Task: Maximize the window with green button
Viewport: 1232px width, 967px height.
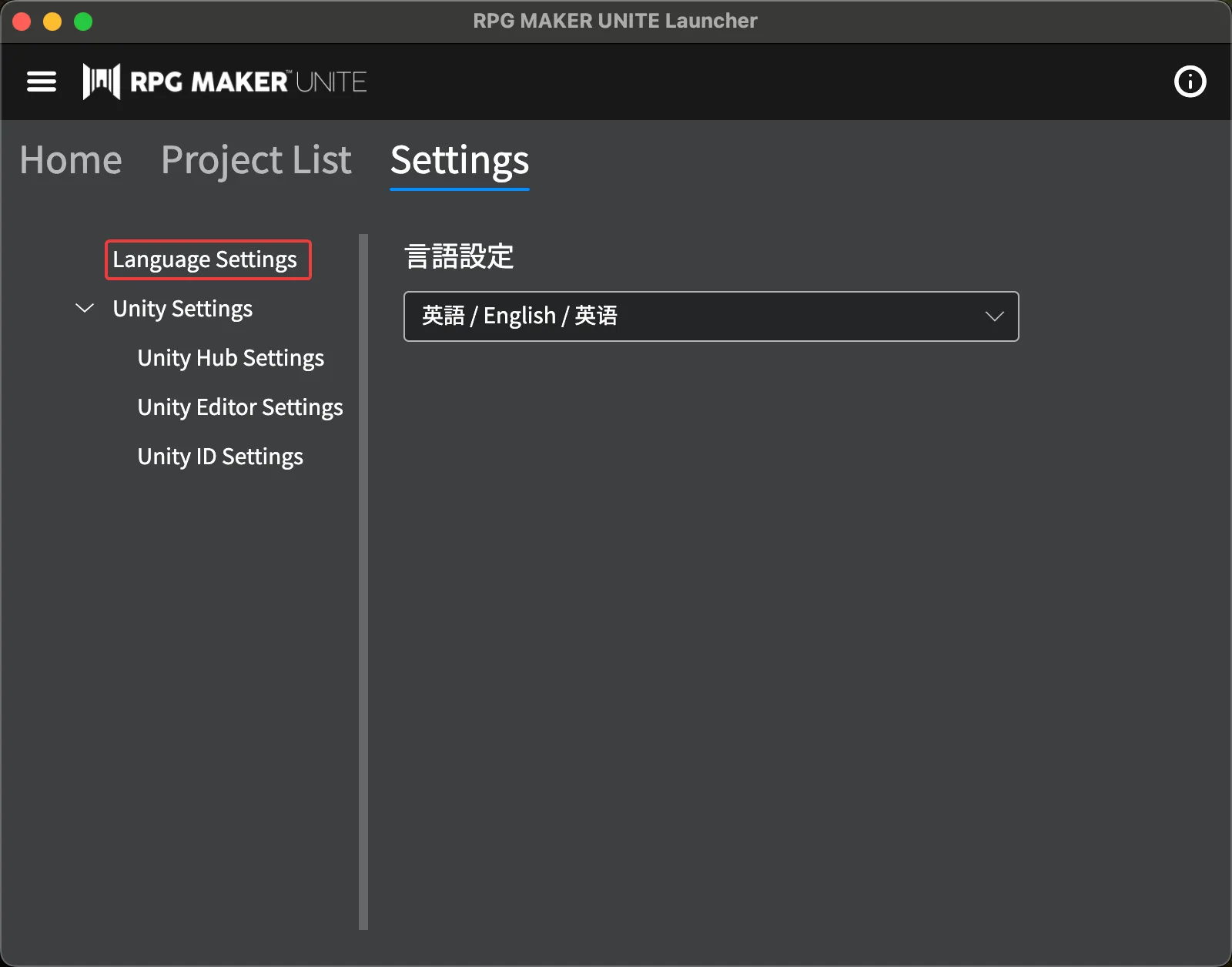Action: pos(83,22)
